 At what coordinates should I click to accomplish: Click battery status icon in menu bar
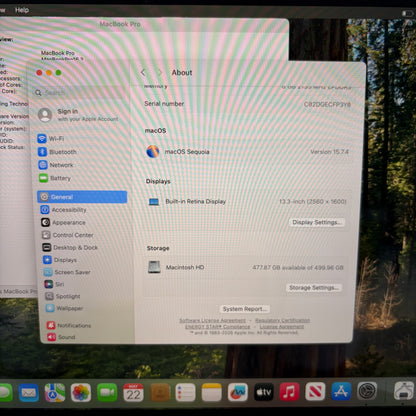click(x=407, y=13)
